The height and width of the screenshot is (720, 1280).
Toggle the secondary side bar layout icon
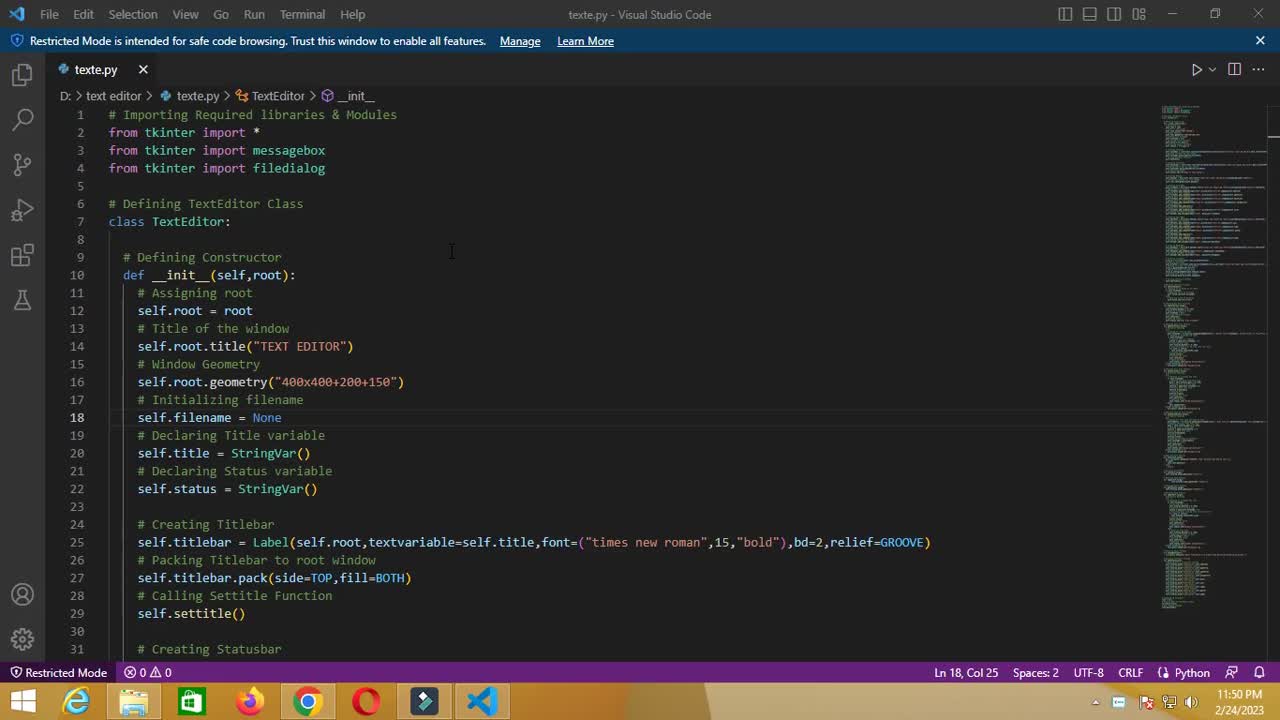tap(1114, 14)
